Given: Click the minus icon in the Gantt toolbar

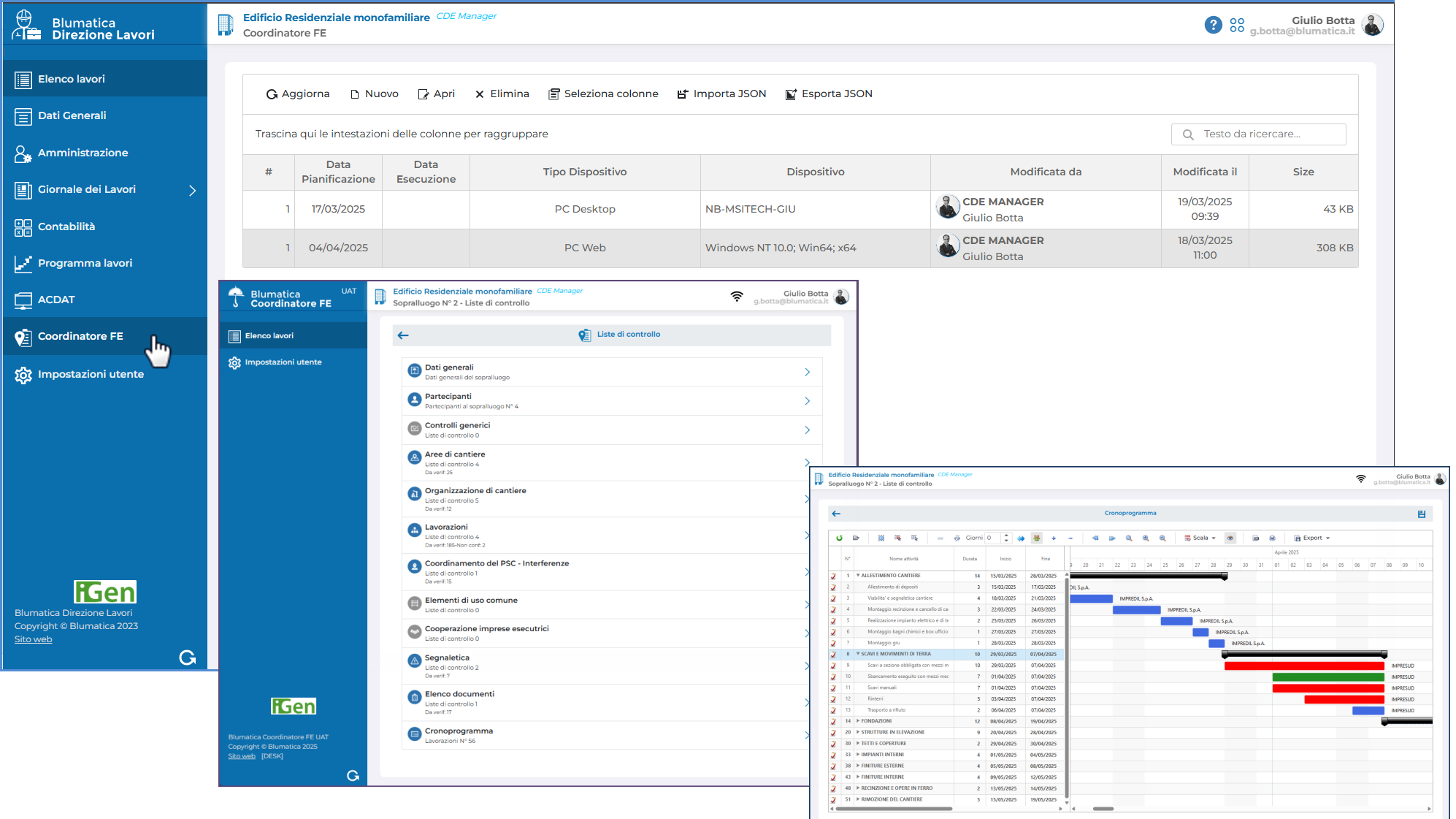Looking at the screenshot, I should click(x=1070, y=538).
